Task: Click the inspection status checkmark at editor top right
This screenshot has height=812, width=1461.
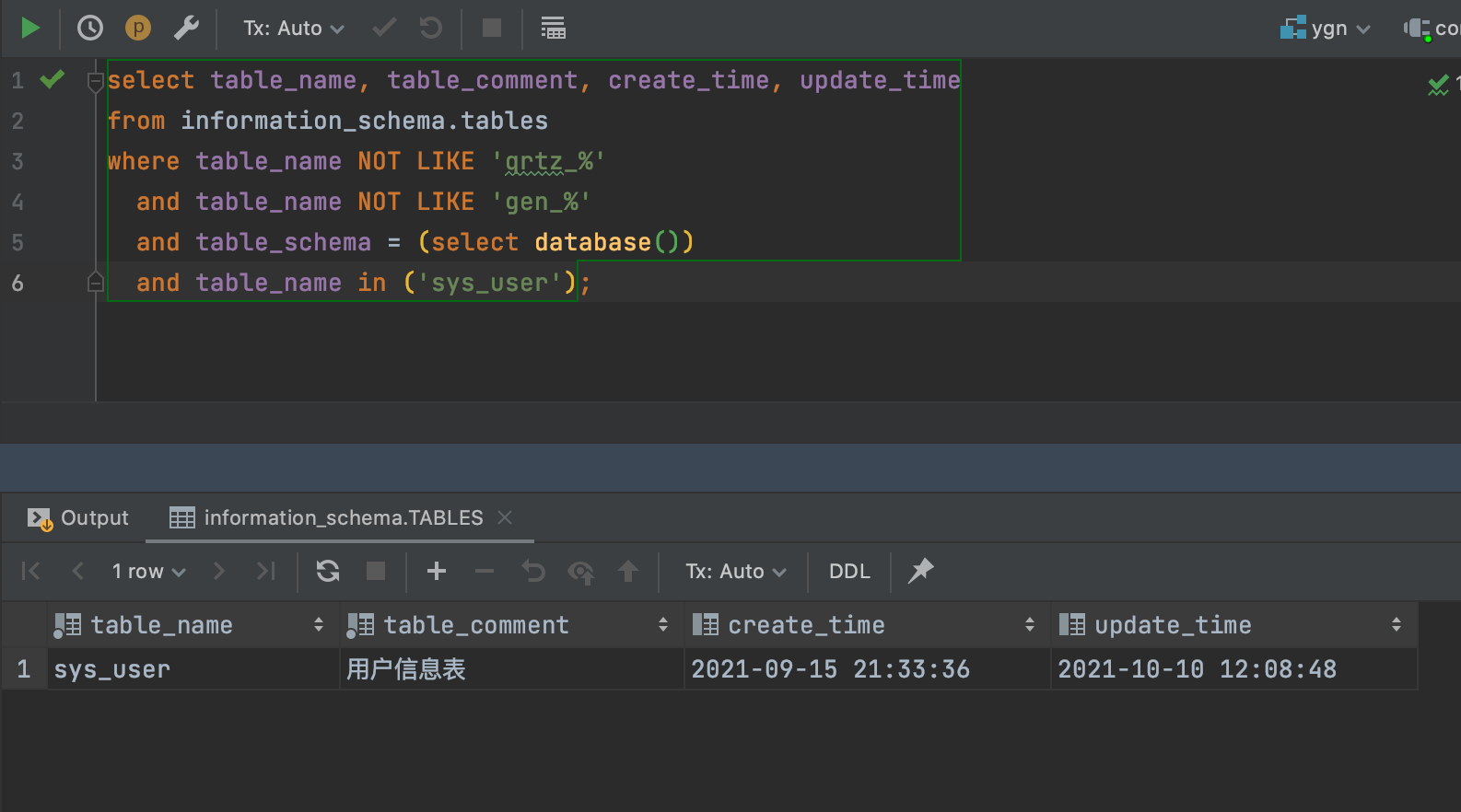Action: click(1438, 86)
